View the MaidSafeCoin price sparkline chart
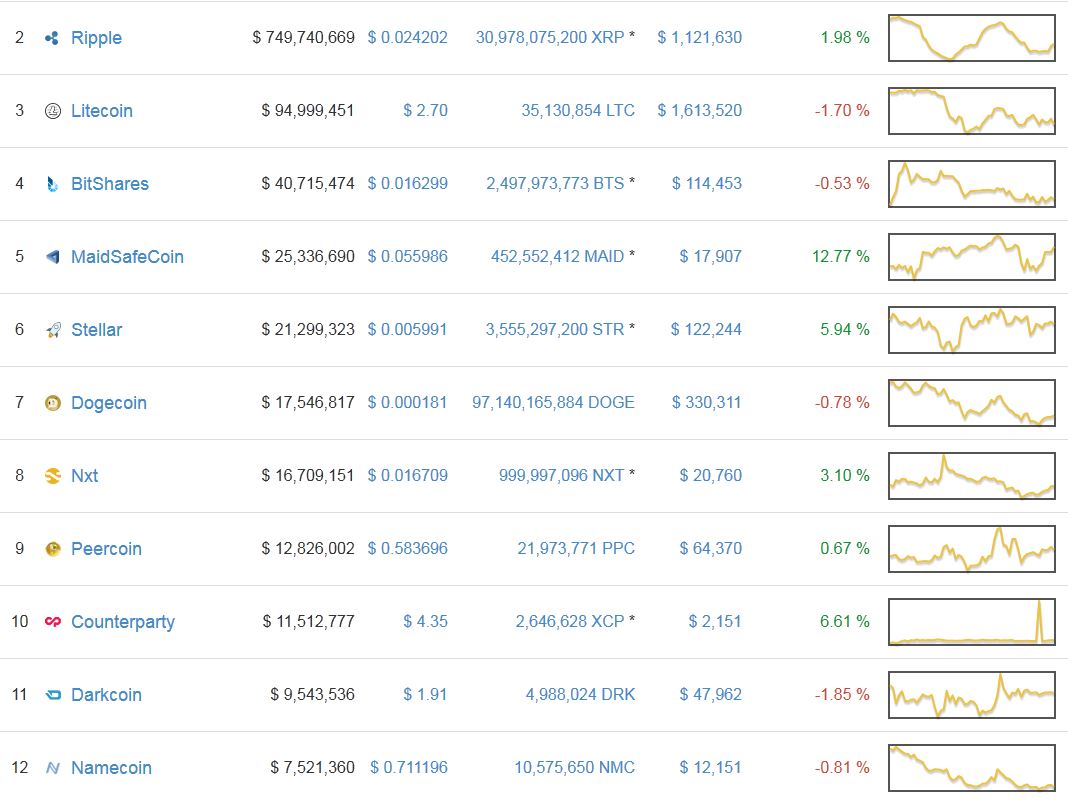1068x801 pixels. coord(972,257)
